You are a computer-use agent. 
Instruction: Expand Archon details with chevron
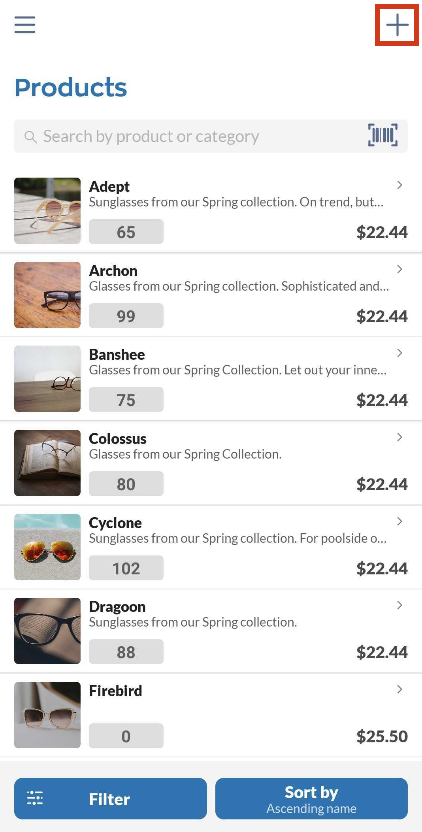point(400,269)
